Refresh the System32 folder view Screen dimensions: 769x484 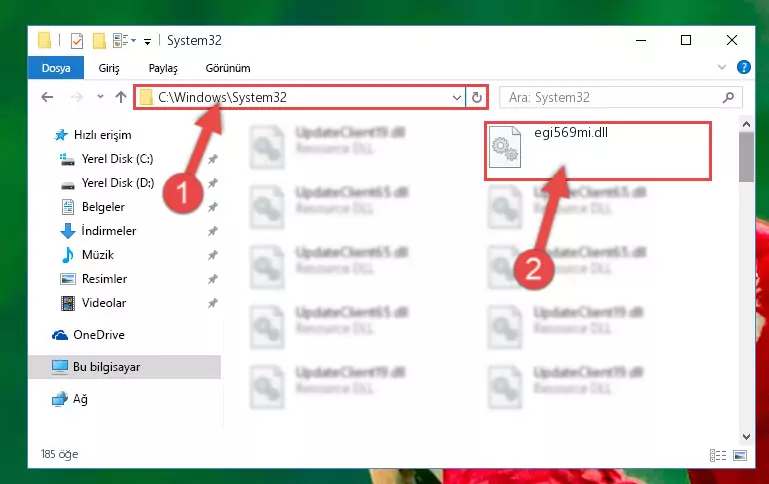tap(477, 98)
